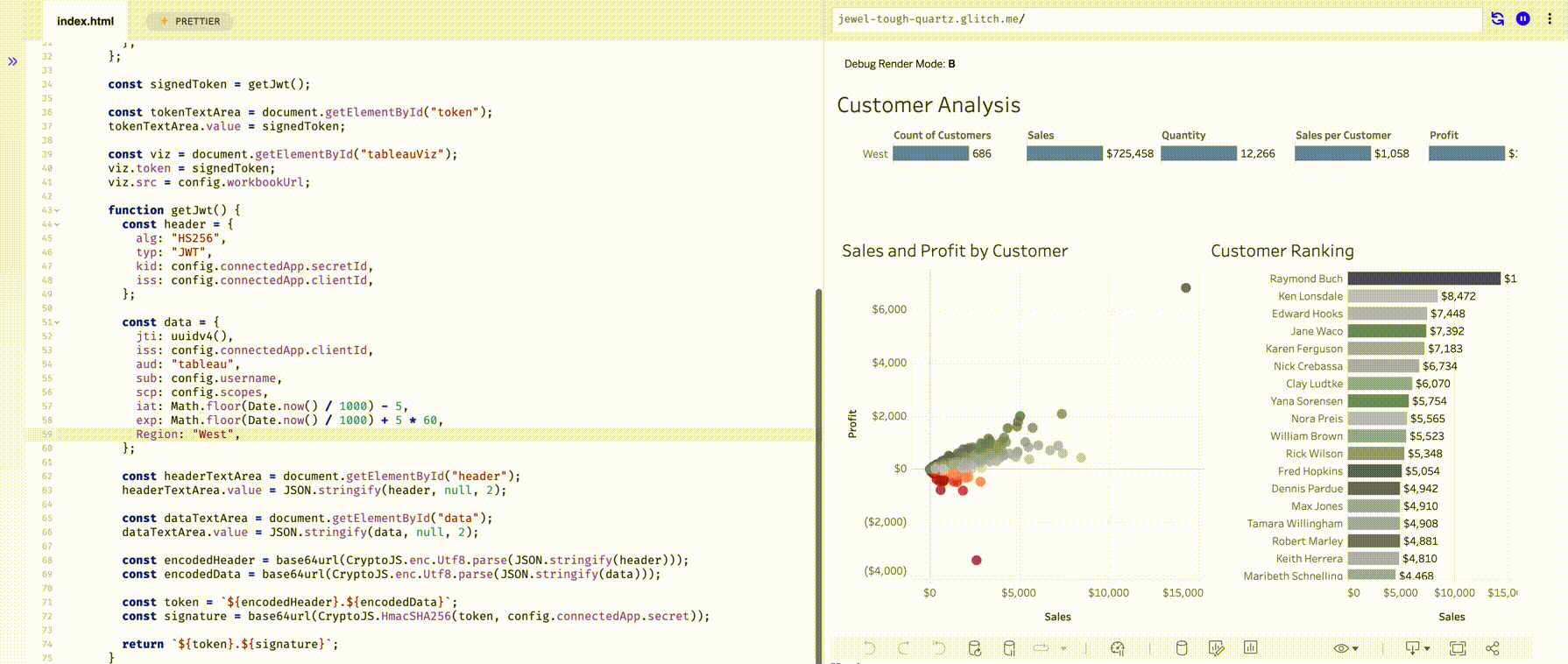Click the Download icon in Tableau toolbar

[1412, 648]
